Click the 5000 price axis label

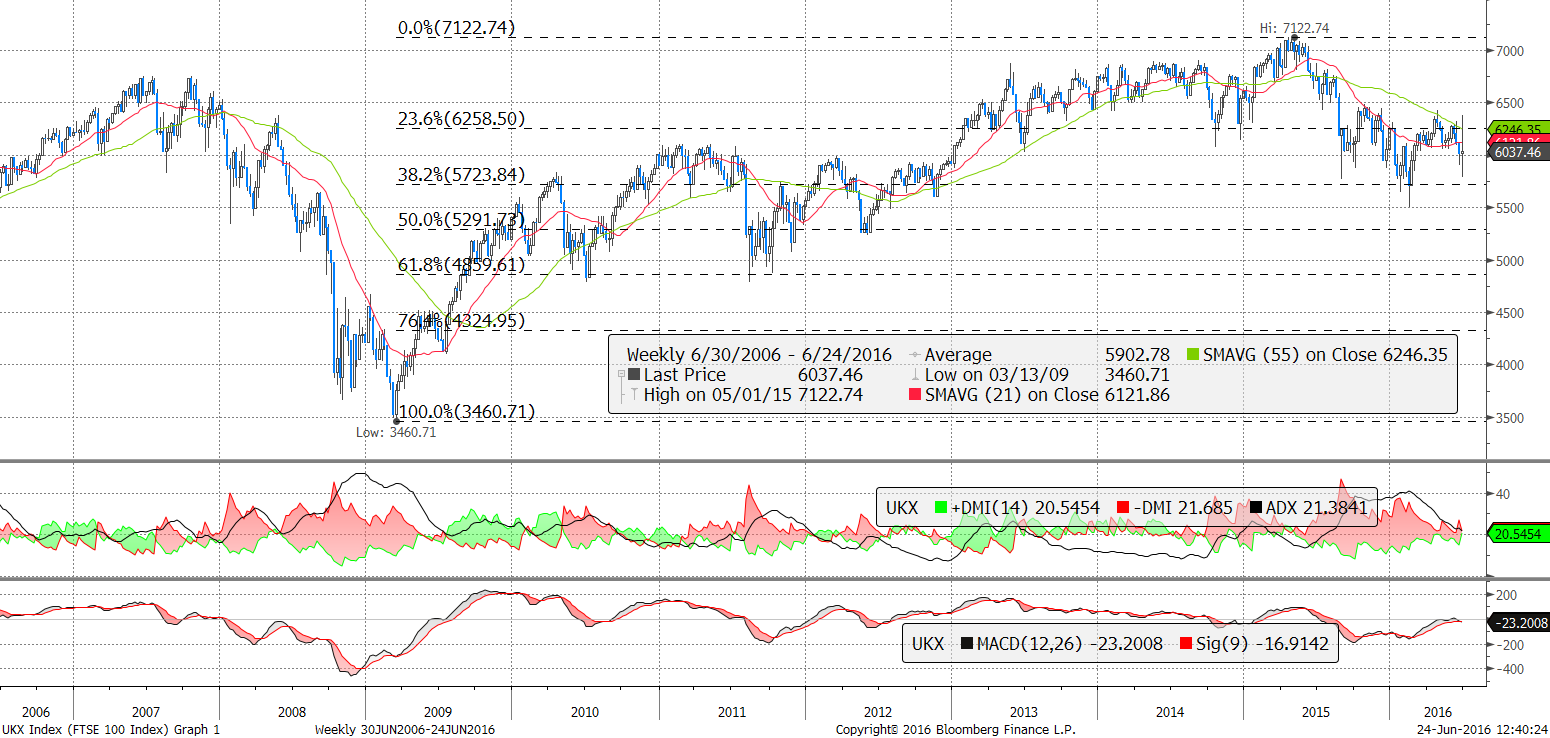tap(1511, 261)
